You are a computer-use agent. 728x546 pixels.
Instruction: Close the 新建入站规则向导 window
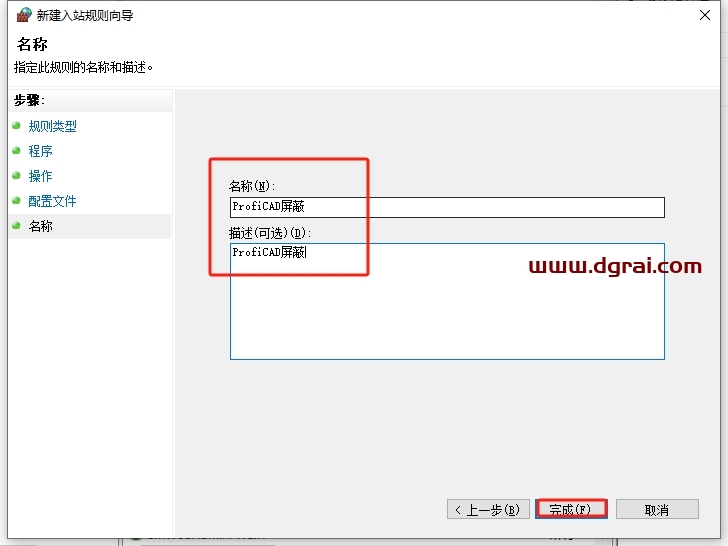pos(705,15)
